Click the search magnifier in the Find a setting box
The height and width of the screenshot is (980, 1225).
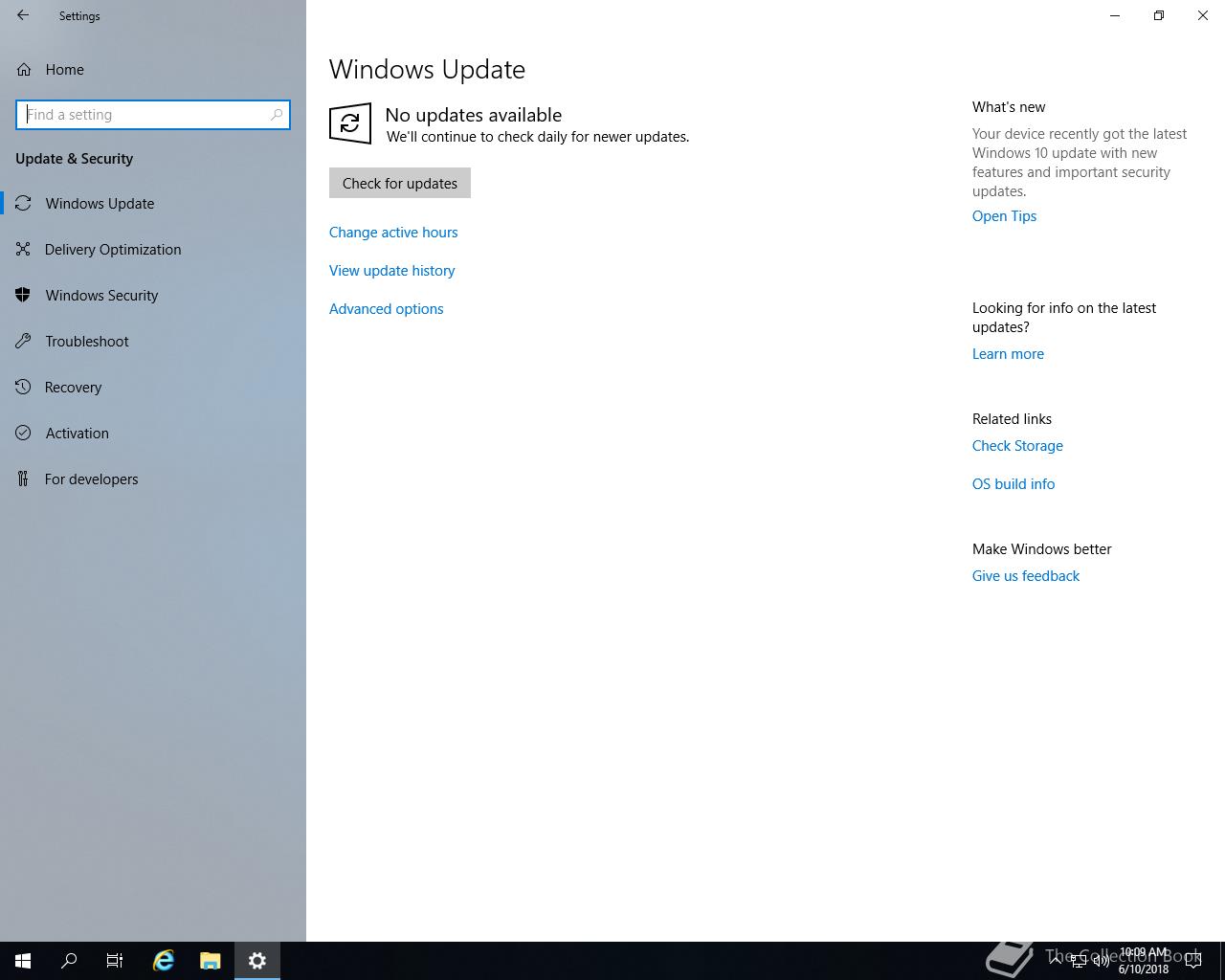tap(277, 115)
